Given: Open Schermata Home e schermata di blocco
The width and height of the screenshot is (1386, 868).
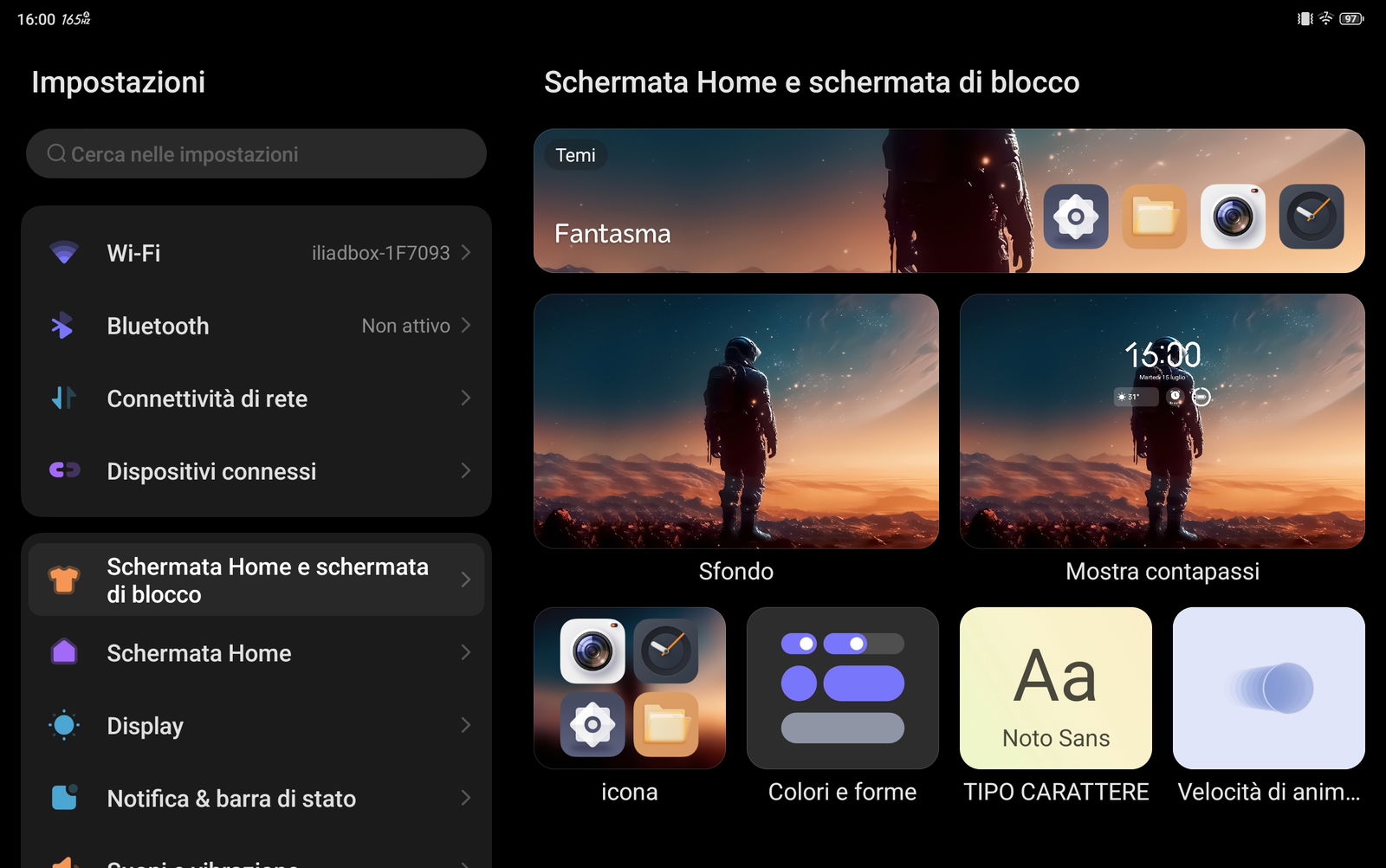Looking at the screenshot, I should [x=267, y=580].
